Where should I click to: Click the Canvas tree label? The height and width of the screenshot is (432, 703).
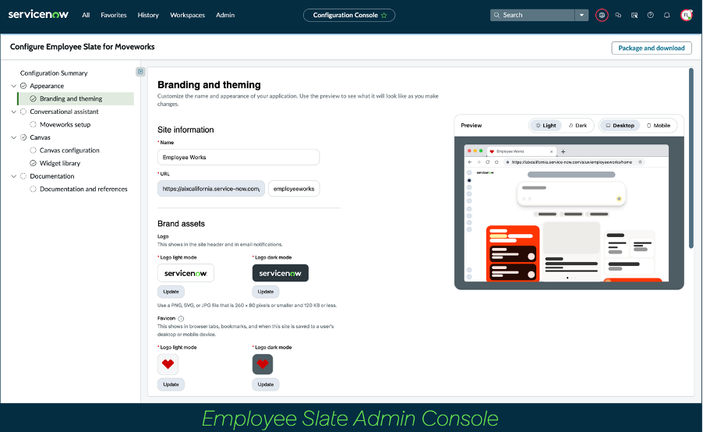pyautogui.click(x=40, y=138)
